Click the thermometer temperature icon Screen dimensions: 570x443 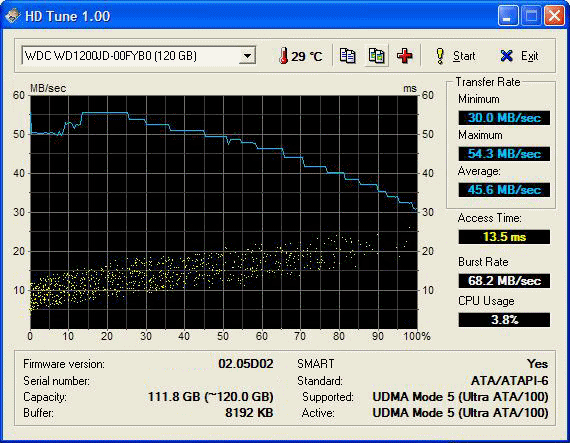(284, 56)
